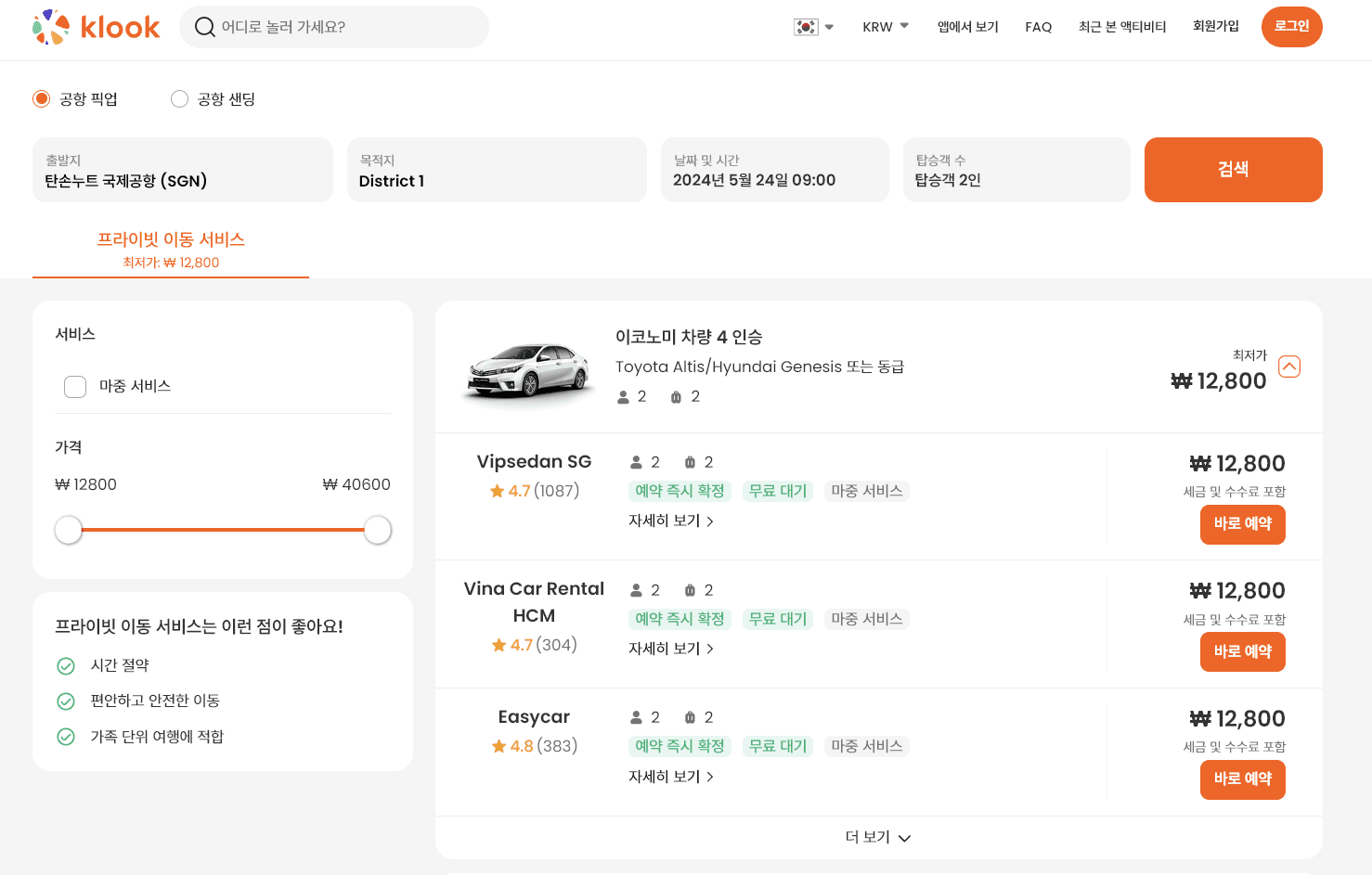The height and width of the screenshot is (875, 1372).
Task: Click the Toyota car thumbnail
Action: [528, 369]
